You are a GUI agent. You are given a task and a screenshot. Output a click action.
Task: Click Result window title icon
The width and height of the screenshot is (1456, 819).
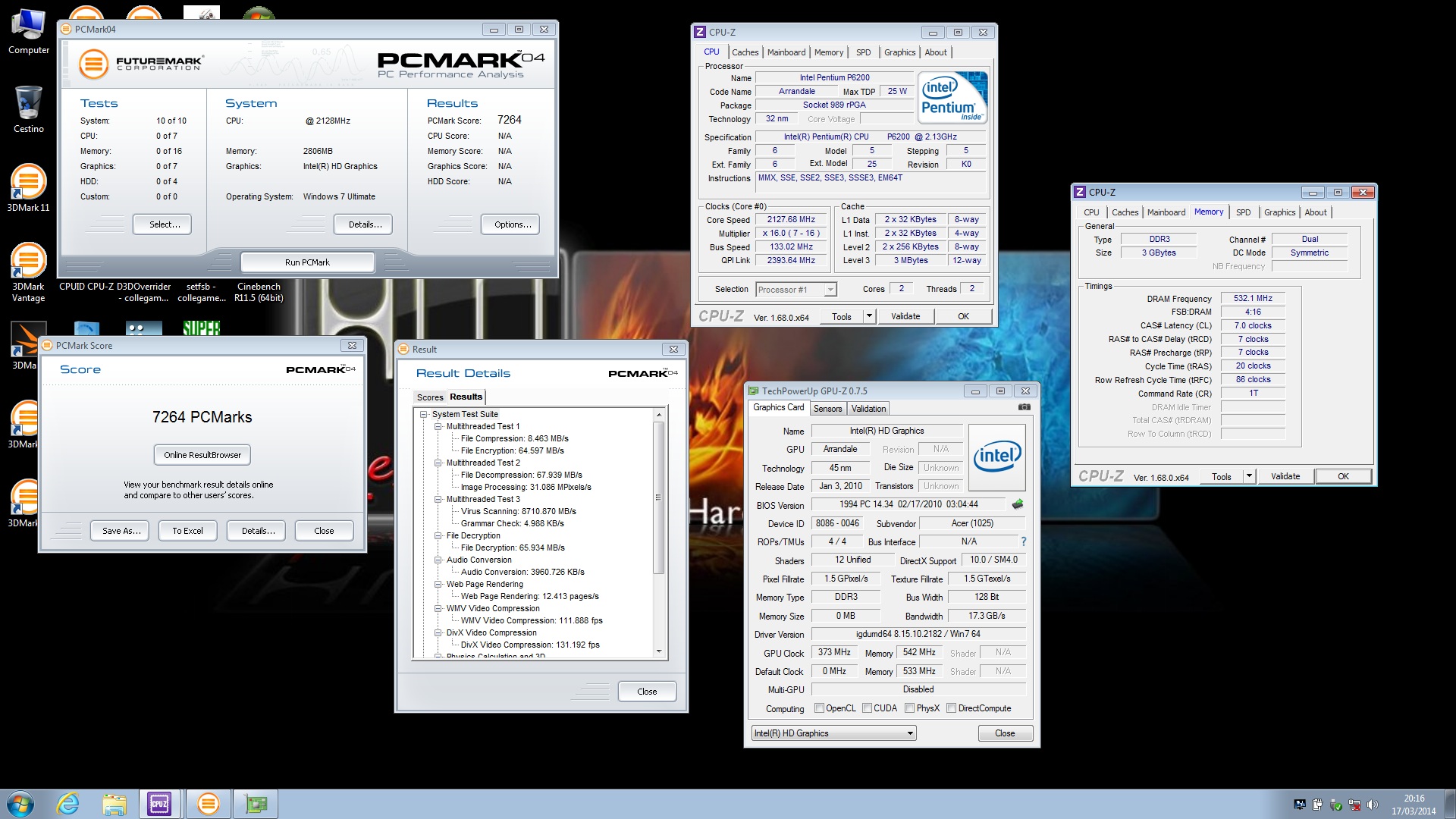[x=403, y=349]
